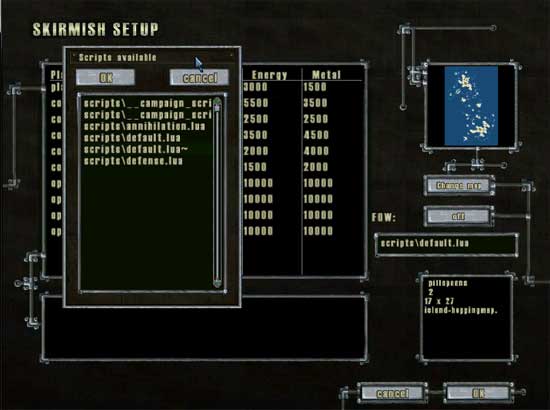550x410 pixels.
Task: Open the scripts\default.lua script field
Action: pyautogui.click(x=446, y=244)
